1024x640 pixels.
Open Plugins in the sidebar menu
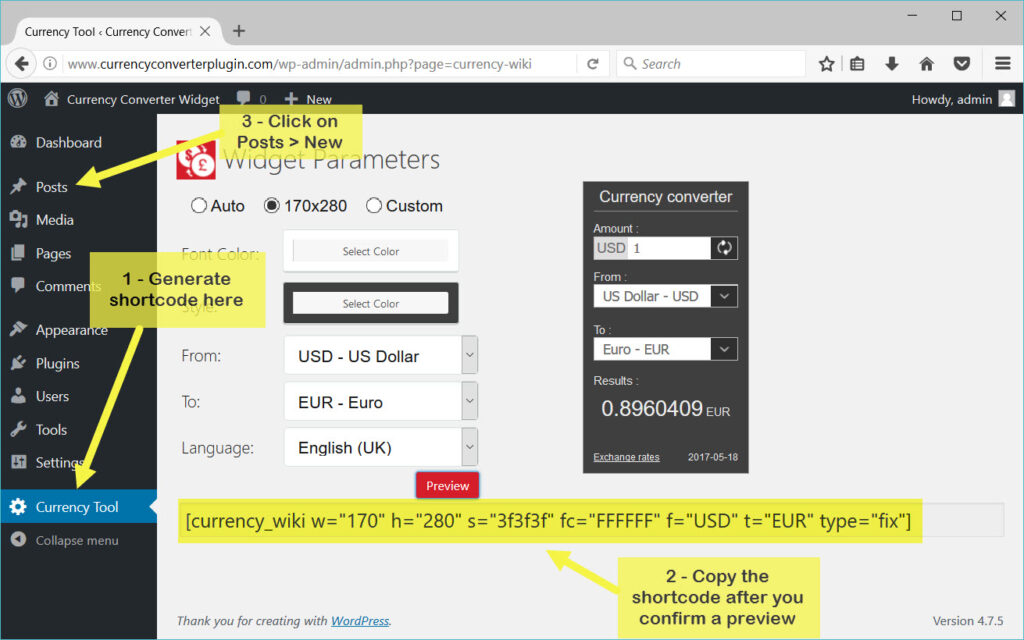pos(57,364)
